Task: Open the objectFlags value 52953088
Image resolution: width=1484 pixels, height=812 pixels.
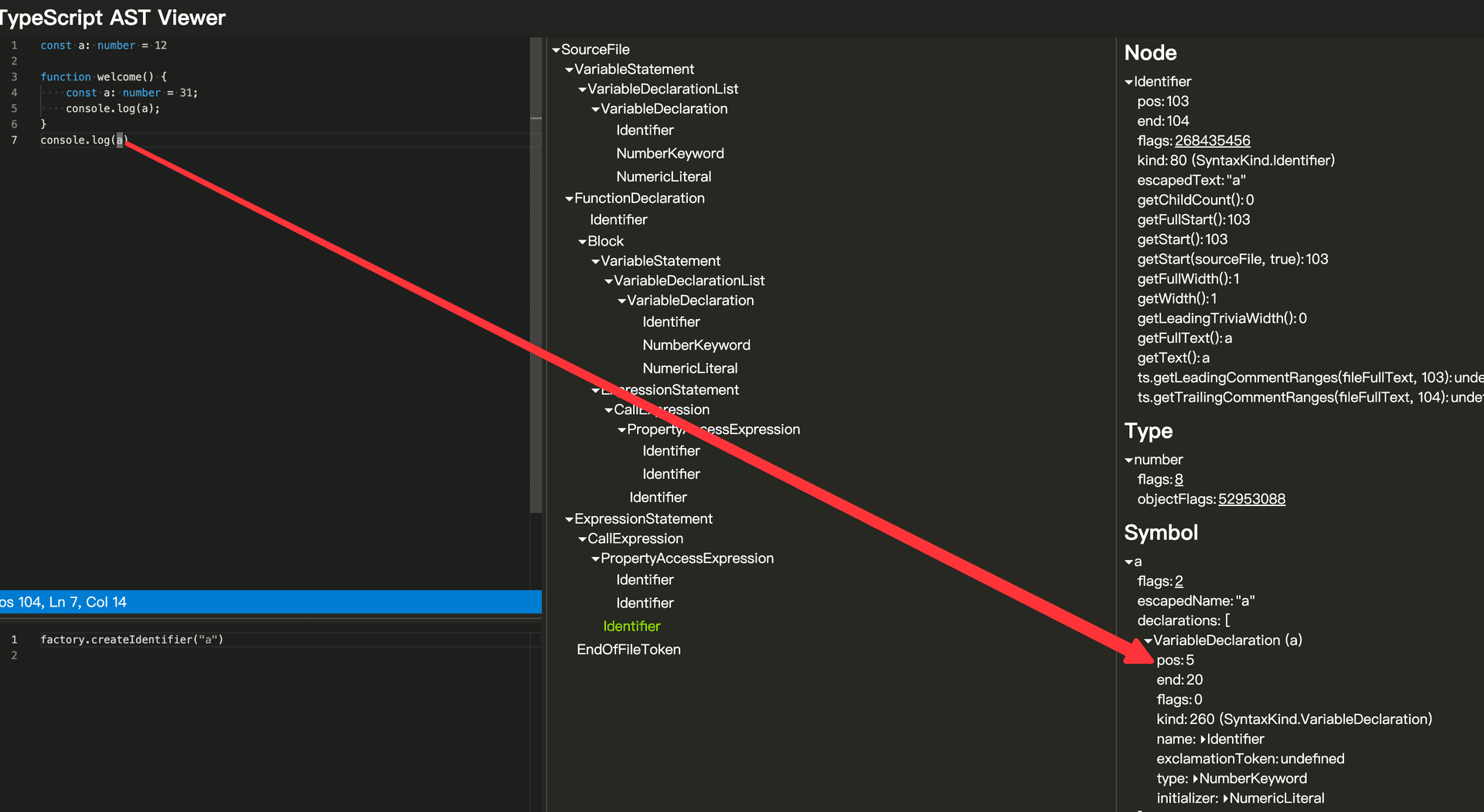Action: 1251,499
